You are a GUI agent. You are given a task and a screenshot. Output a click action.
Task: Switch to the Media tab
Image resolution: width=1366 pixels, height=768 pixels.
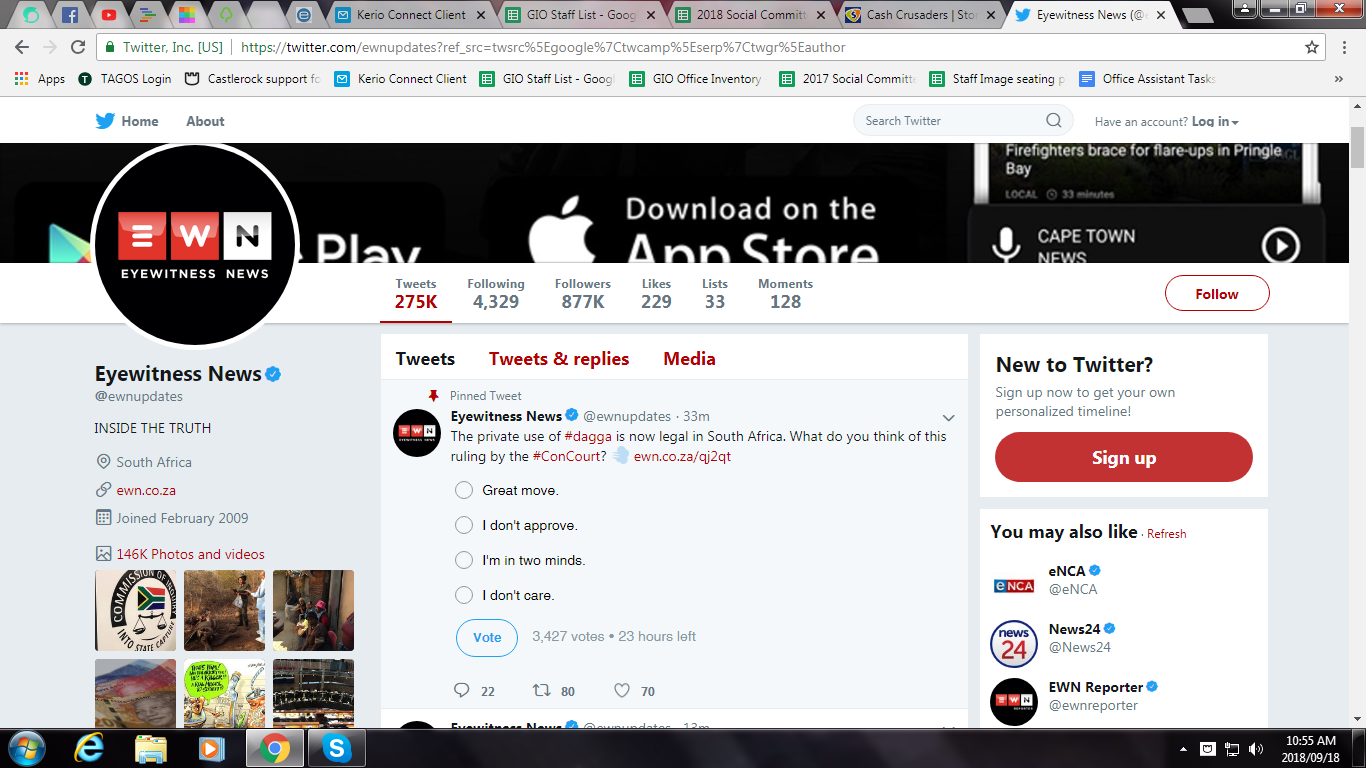[x=688, y=358]
